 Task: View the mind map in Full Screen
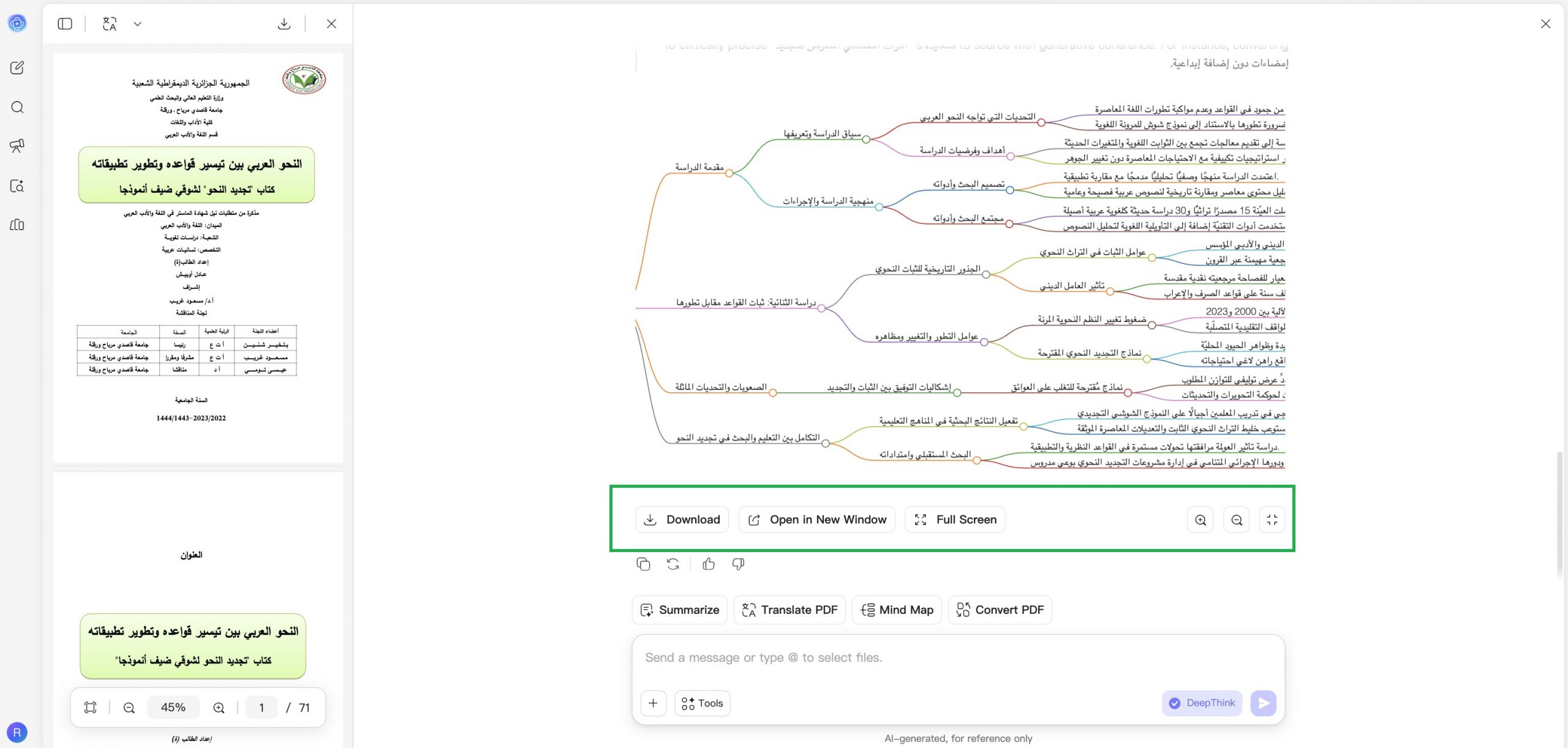coord(955,520)
